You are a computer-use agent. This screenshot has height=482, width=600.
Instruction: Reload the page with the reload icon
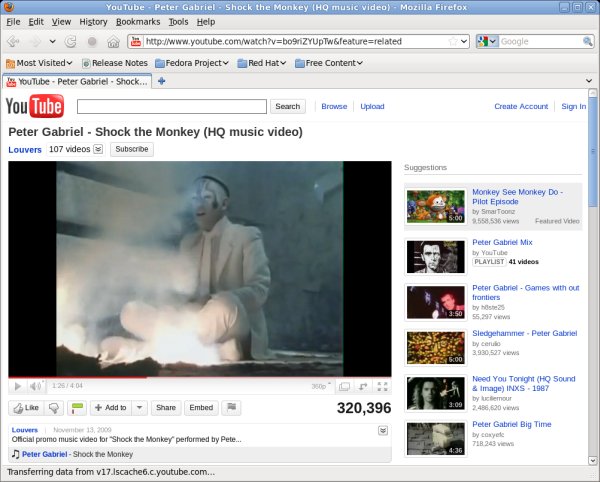pos(71,41)
